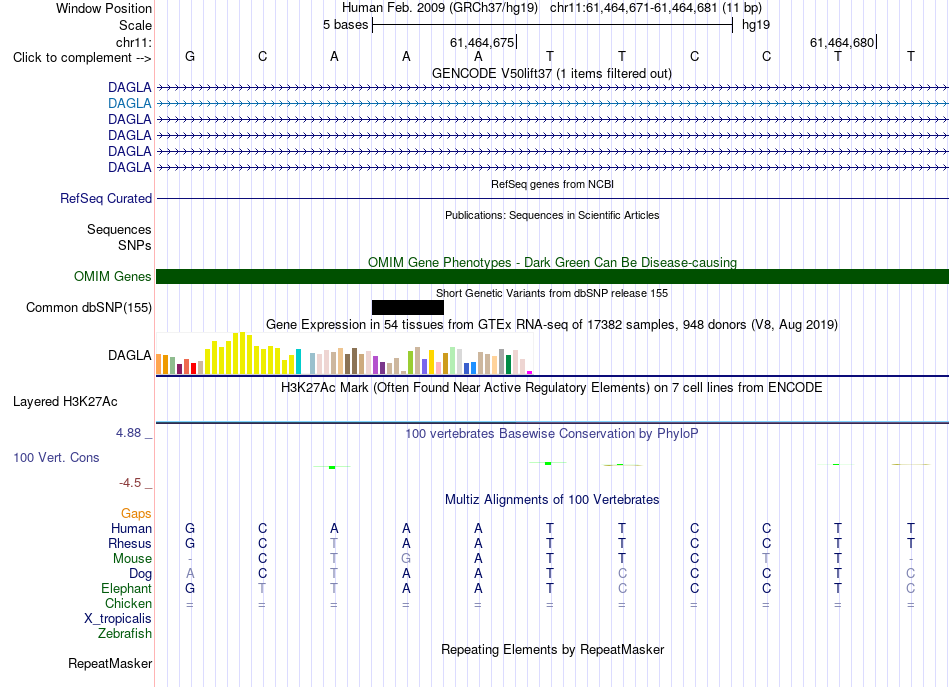The height and width of the screenshot is (687, 950).
Task: Click 'Short Genetic Variants from dbSNP' title
Action: click(x=552, y=293)
